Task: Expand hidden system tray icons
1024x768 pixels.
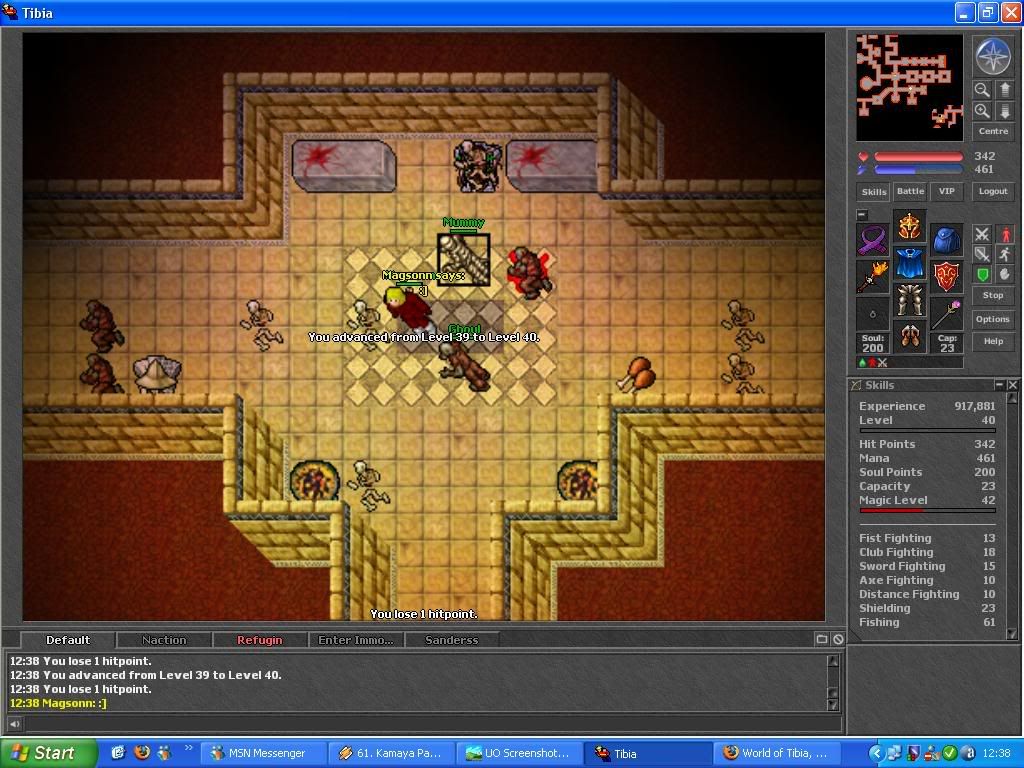Action: point(876,753)
